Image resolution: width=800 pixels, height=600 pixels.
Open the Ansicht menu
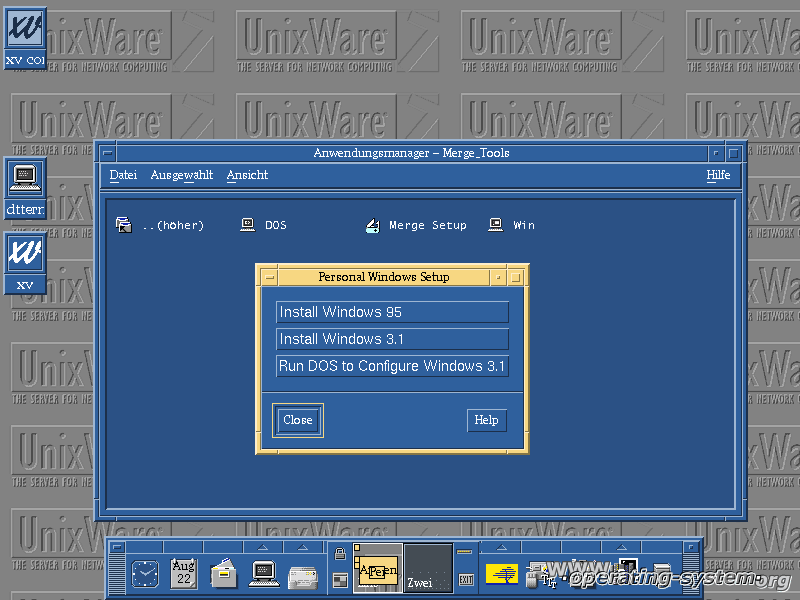click(x=247, y=175)
